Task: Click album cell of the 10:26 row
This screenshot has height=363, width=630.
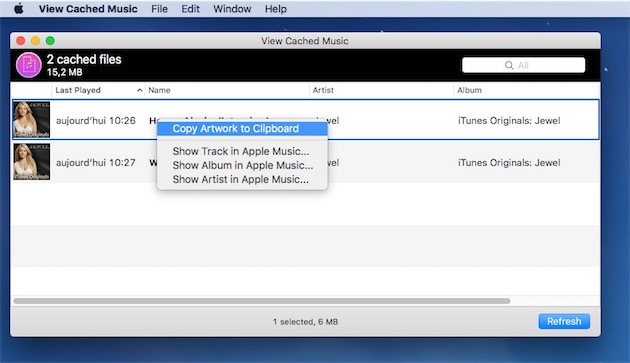Action: point(509,121)
